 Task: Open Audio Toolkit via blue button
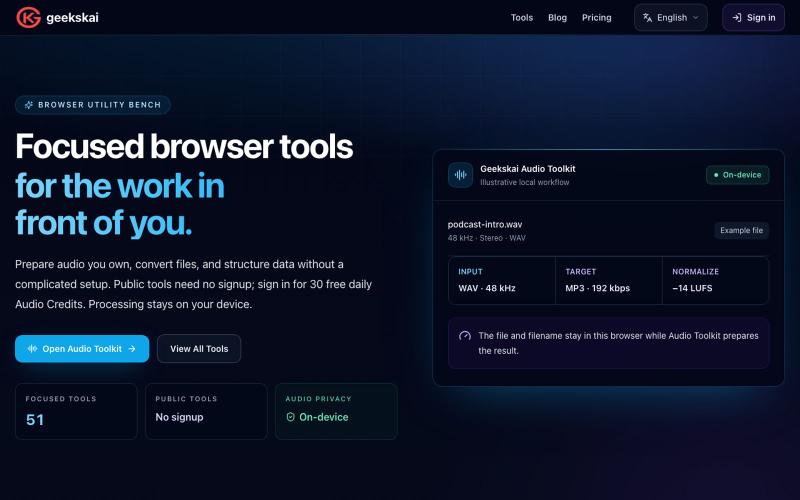coord(82,348)
